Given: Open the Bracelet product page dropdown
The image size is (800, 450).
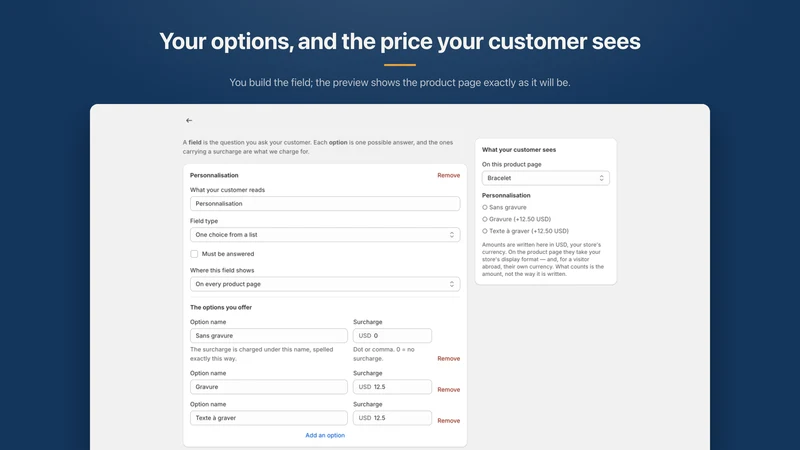Looking at the screenshot, I should [x=545, y=178].
